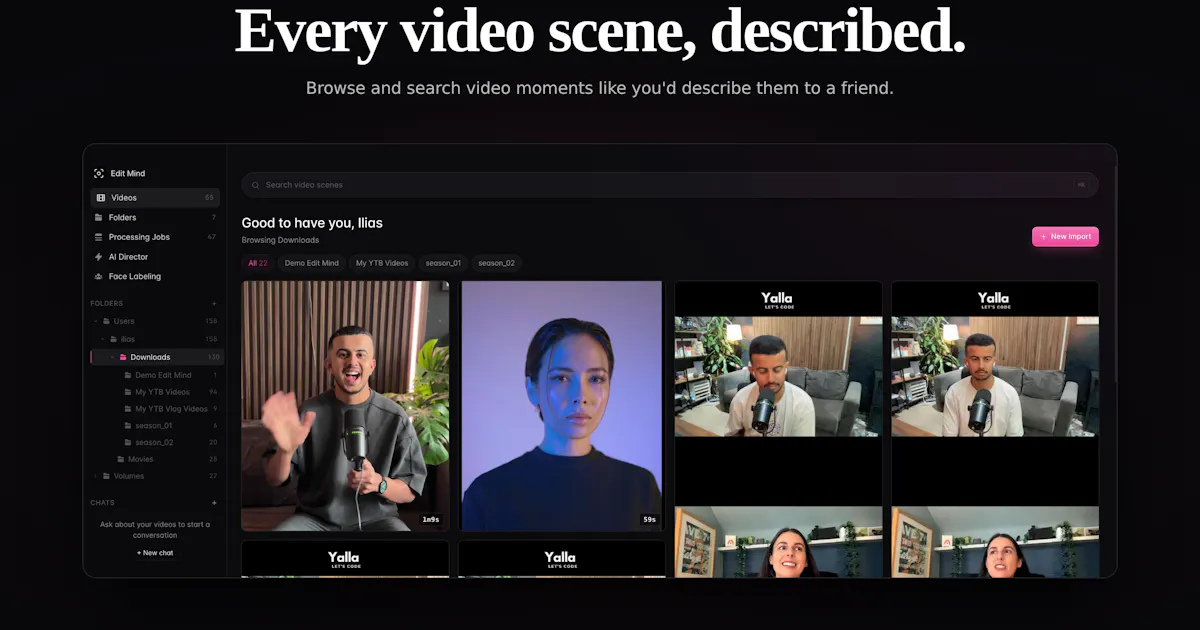
Task: Focus the Search video scenes field
Action: tap(670, 185)
